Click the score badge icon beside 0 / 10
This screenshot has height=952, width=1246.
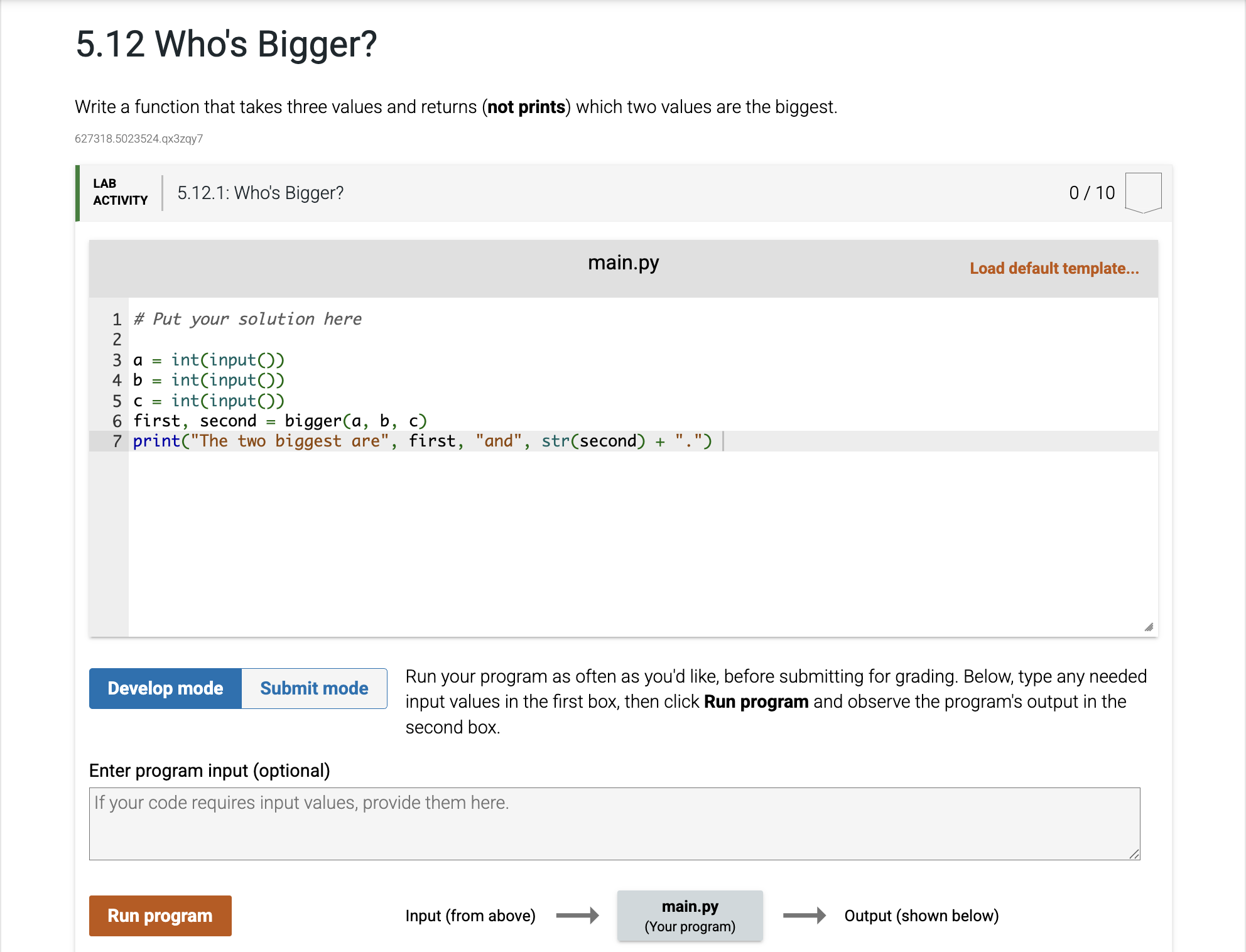pos(1143,193)
